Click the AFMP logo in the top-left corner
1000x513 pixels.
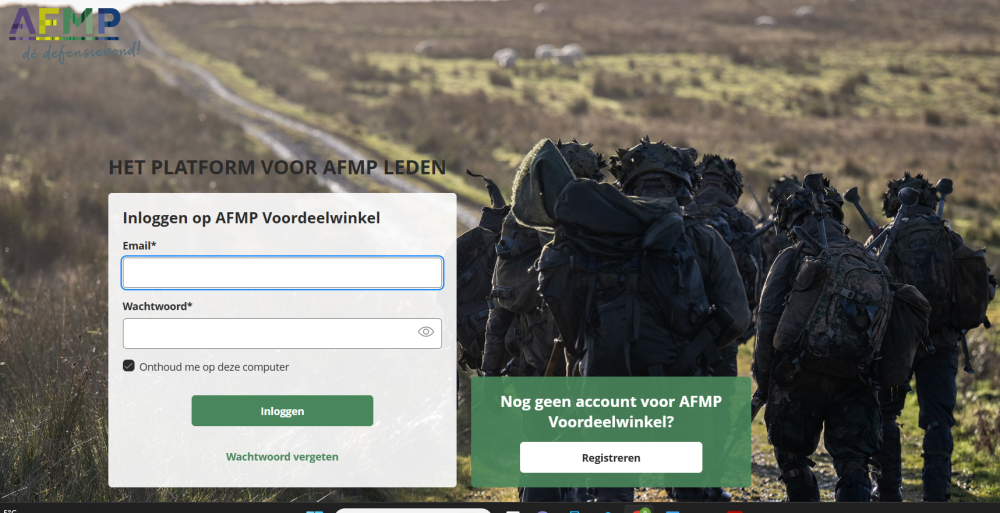(x=64, y=24)
